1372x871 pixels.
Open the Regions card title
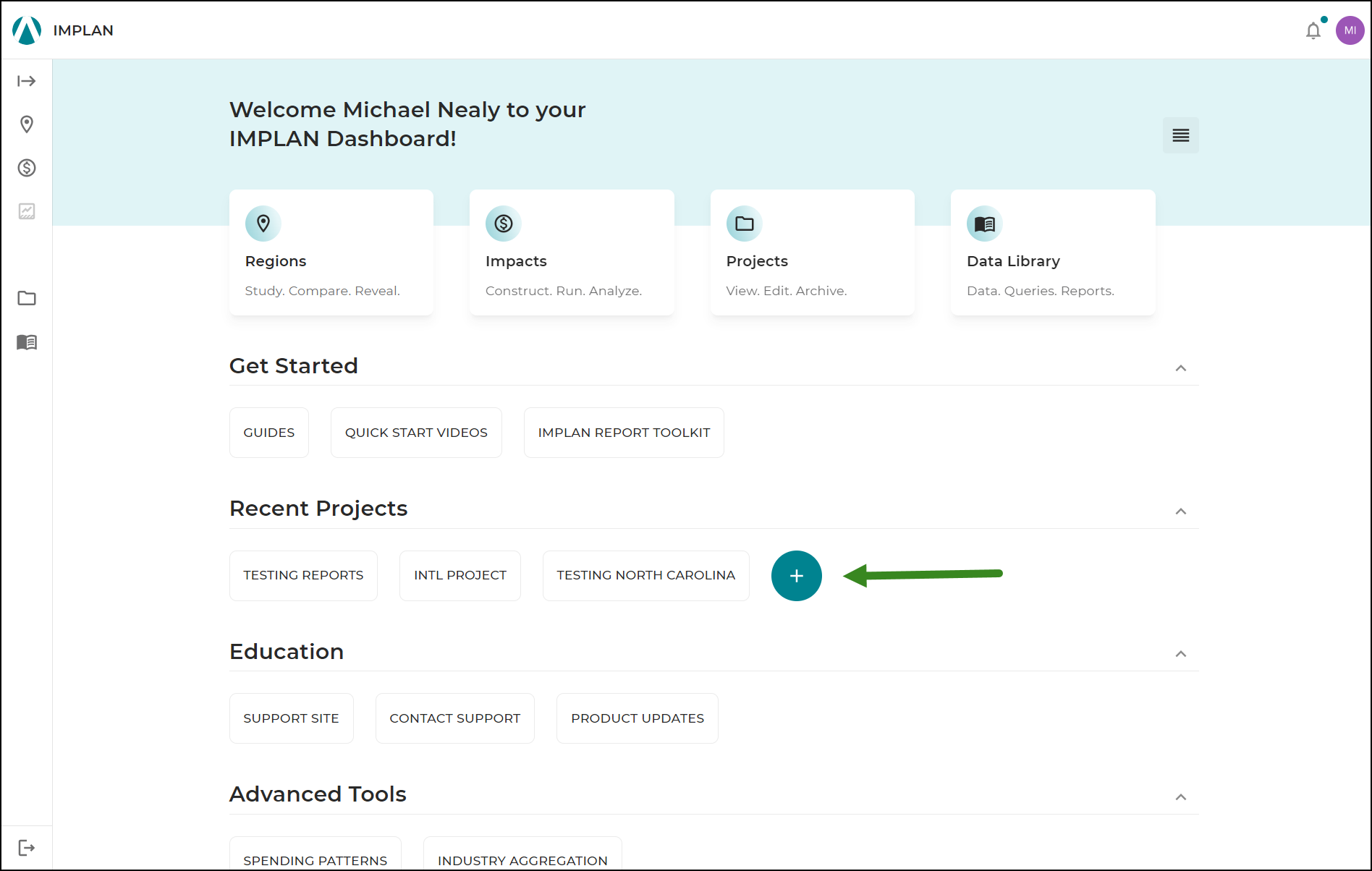click(276, 261)
